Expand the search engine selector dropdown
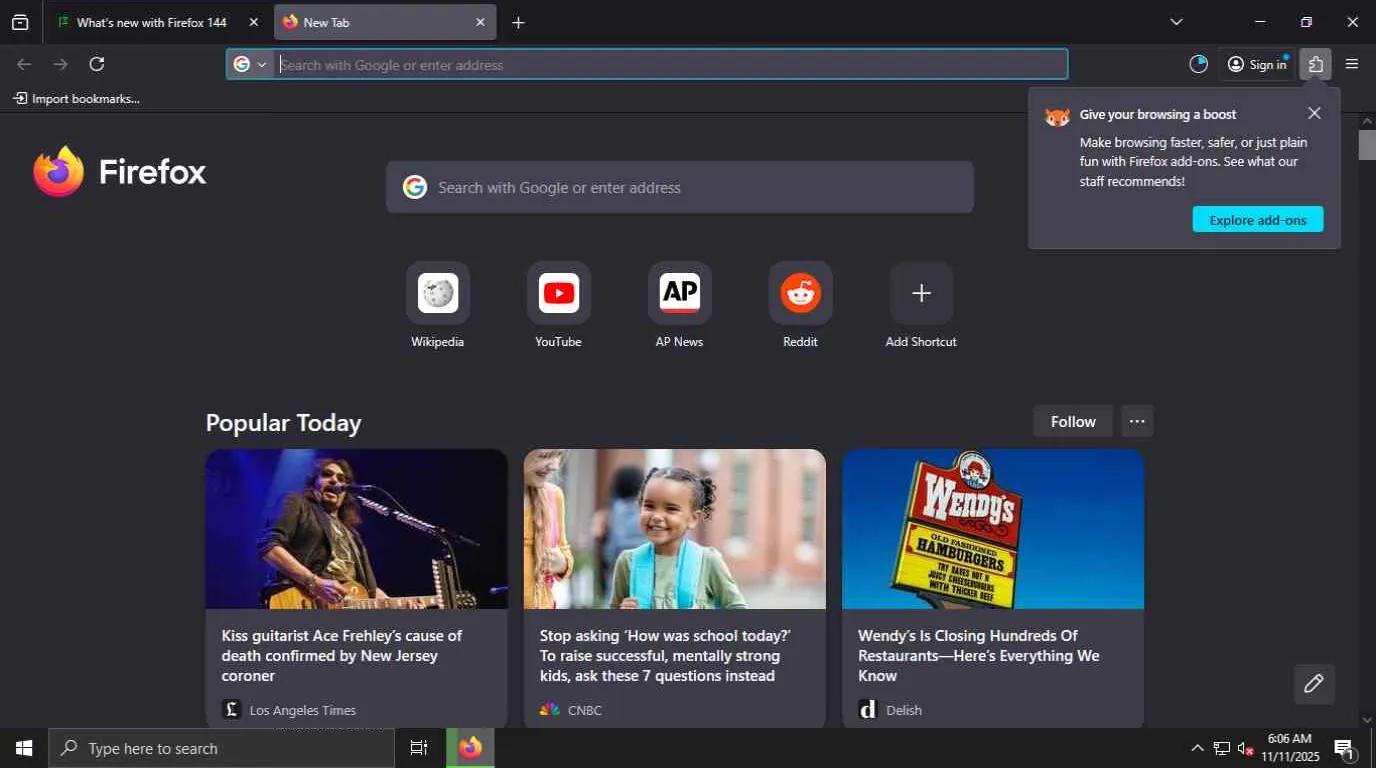The height and width of the screenshot is (768, 1376). click(251, 64)
